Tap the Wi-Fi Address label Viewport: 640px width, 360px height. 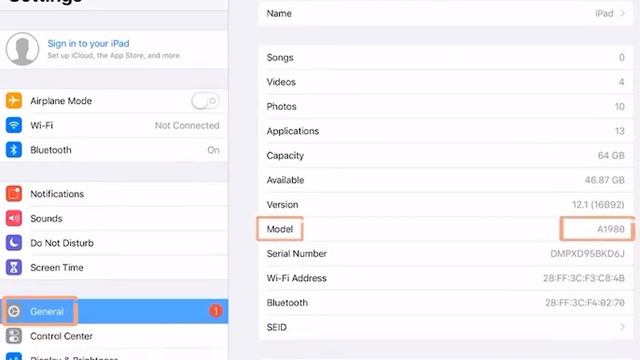click(x=297, y=278)
